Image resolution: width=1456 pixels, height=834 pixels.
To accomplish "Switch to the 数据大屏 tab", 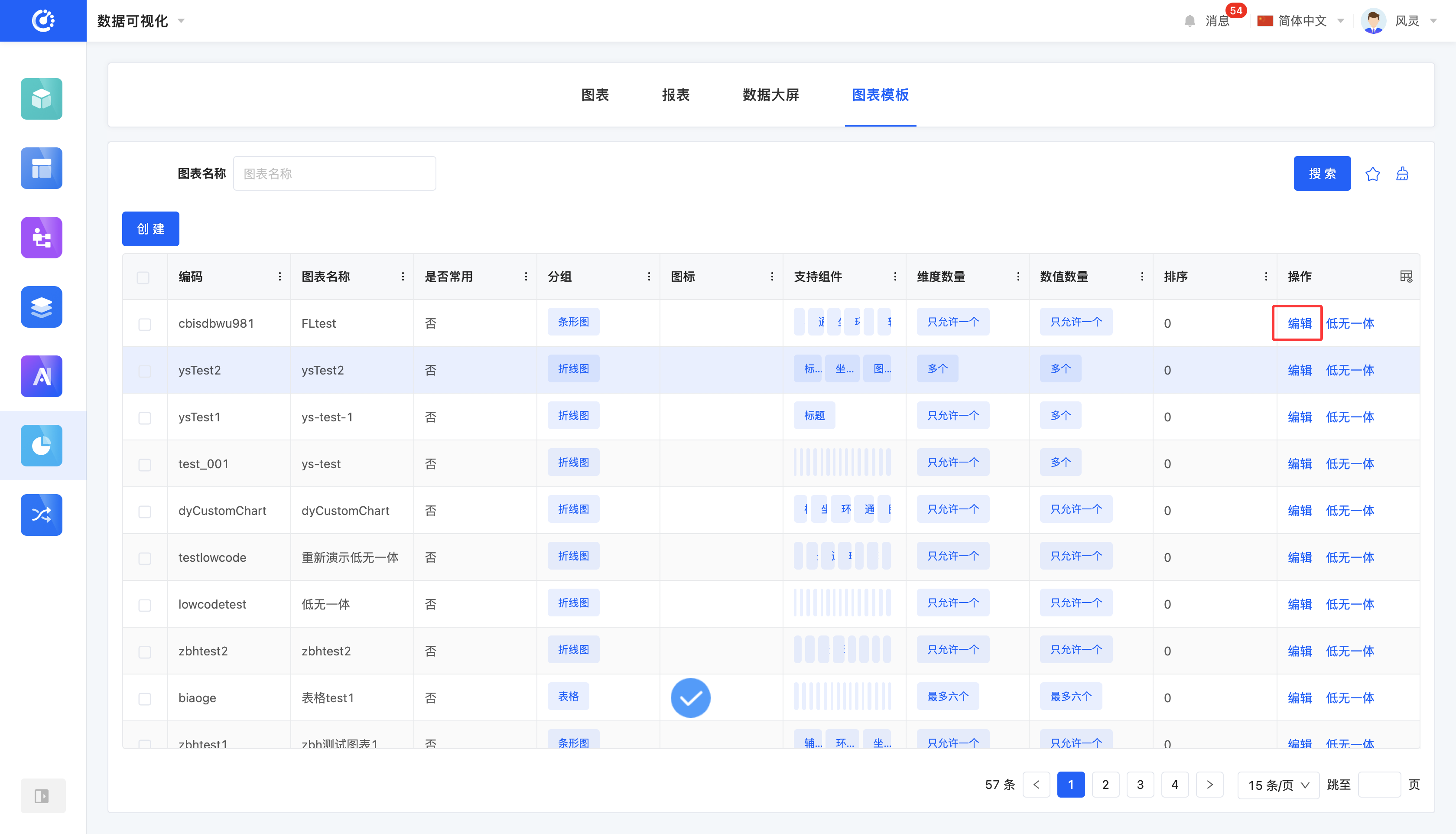I will pos(770,95).
